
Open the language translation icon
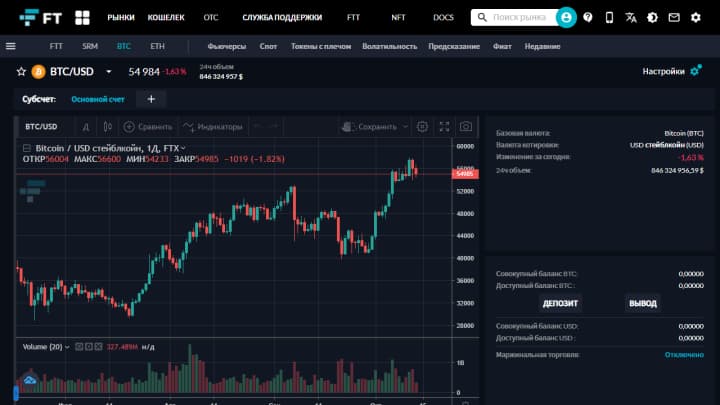(x=631, y=17)
